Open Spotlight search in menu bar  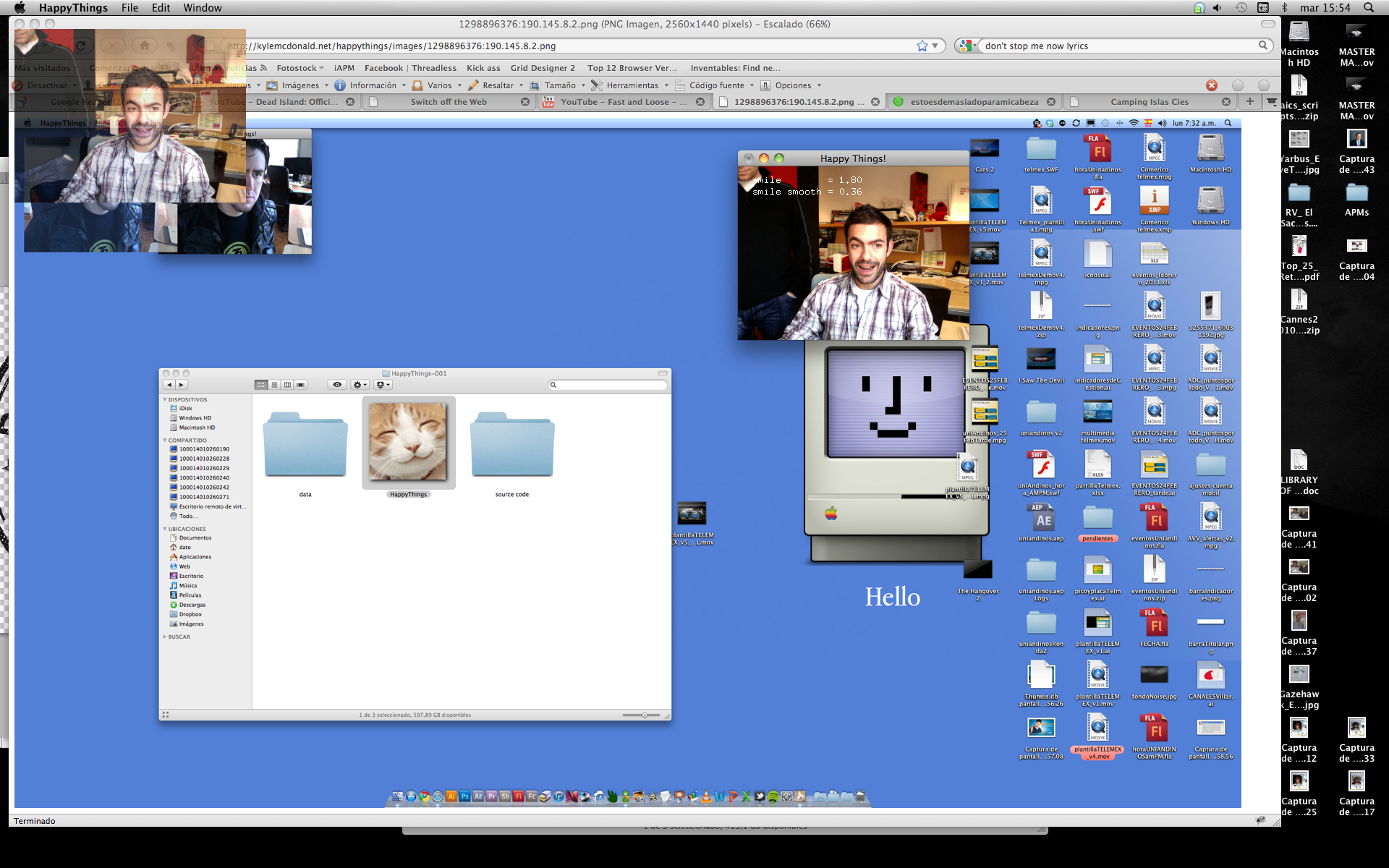click(x=1369, y=7)
